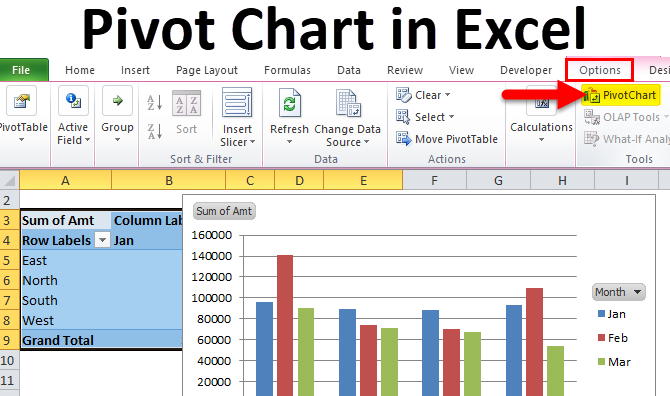Switch to the Review tab

[405, 70]
